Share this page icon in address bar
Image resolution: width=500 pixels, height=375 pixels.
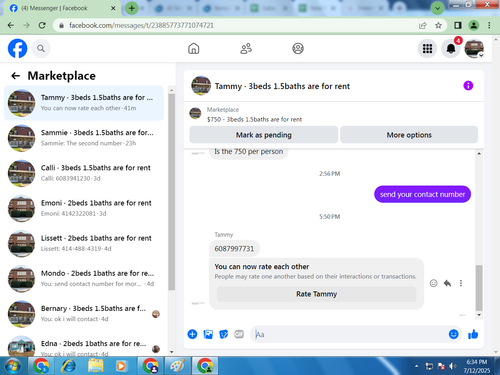pyautogui.click(x=423, y=25)
